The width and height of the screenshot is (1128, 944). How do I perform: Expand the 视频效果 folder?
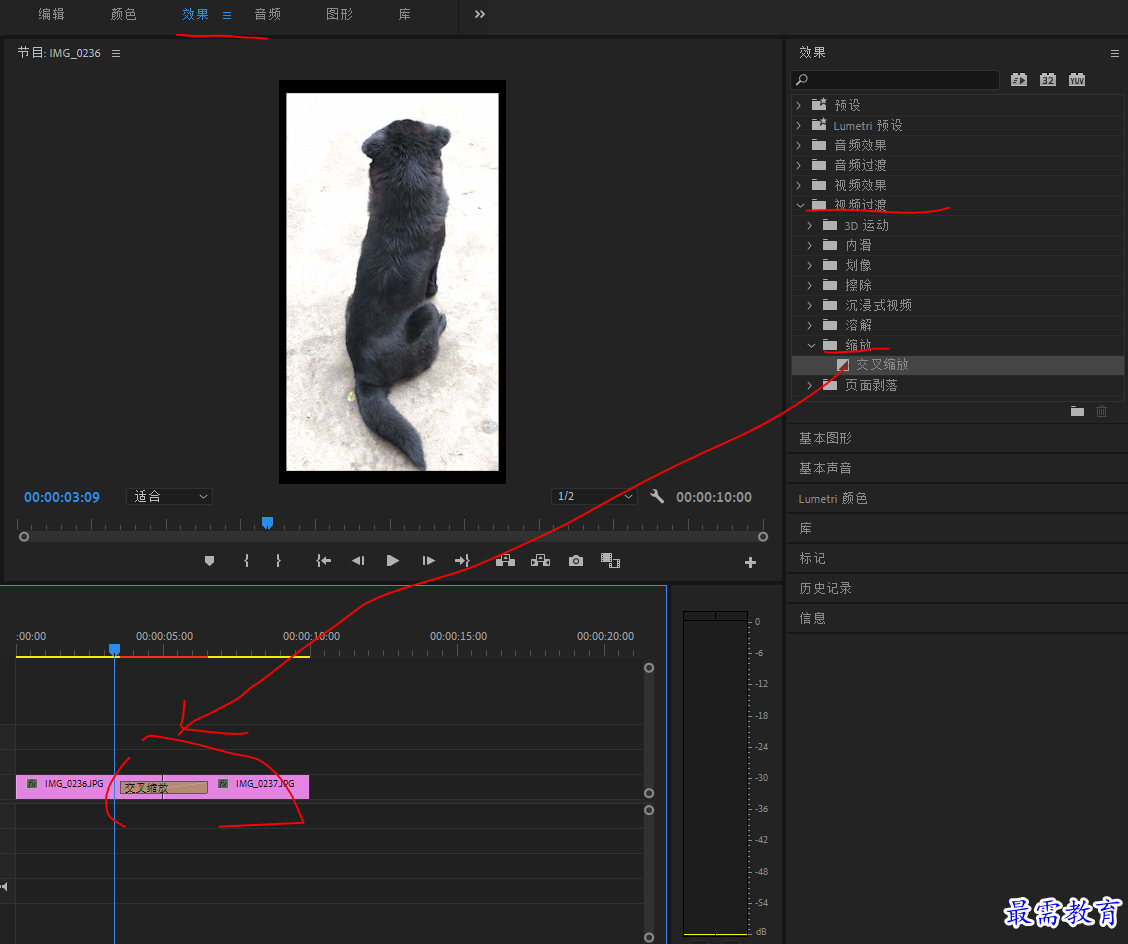[x=799, y=186]
